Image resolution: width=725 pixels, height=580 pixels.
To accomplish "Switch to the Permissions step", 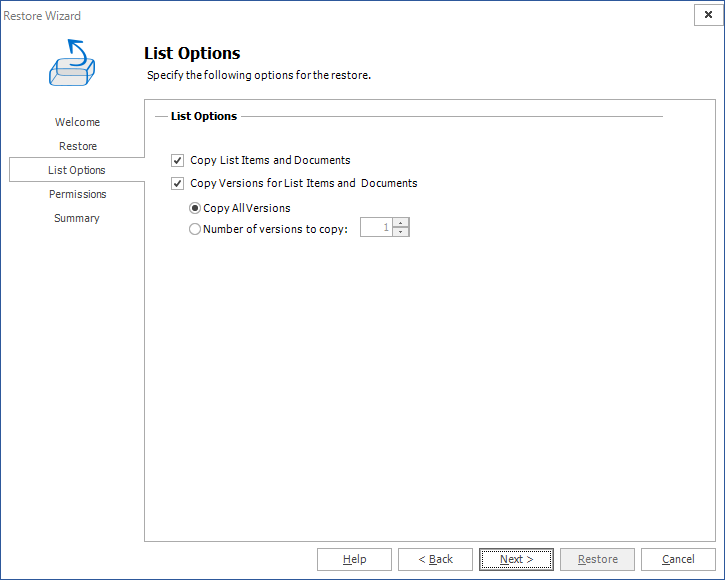I will 77,194.
